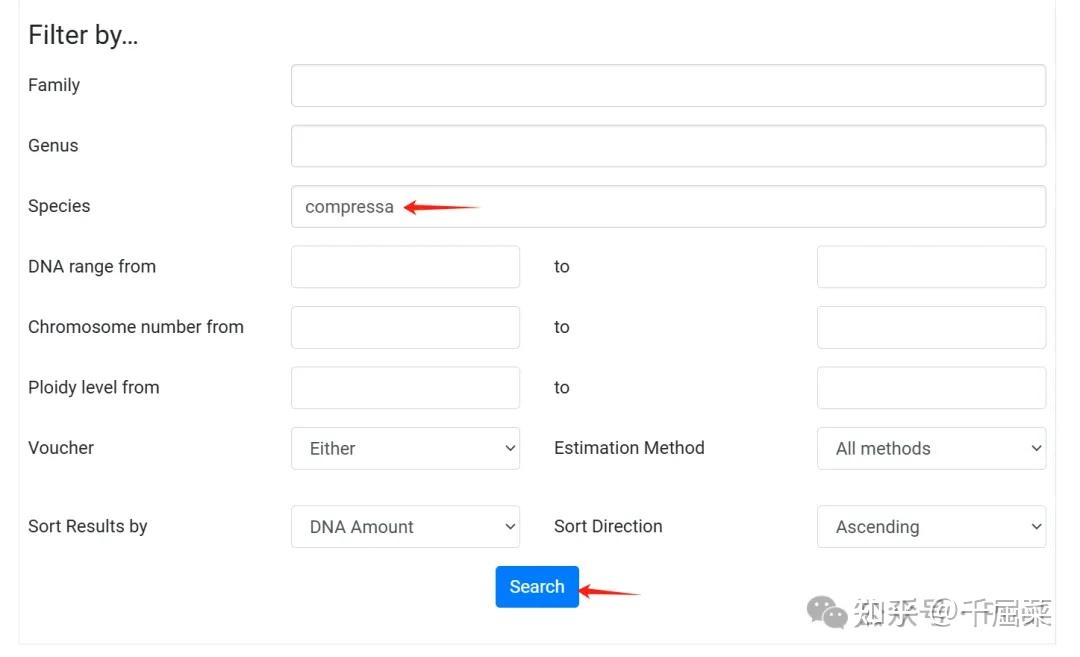
Task: Select the Chromosome number from minimum field
Action: [405, 327]
